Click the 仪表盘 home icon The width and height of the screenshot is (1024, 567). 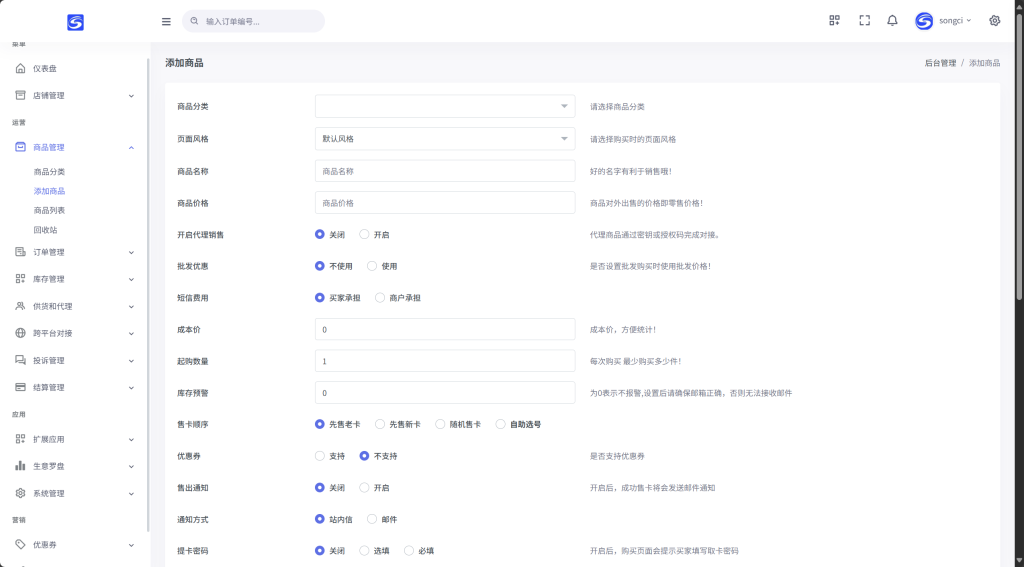20,68
